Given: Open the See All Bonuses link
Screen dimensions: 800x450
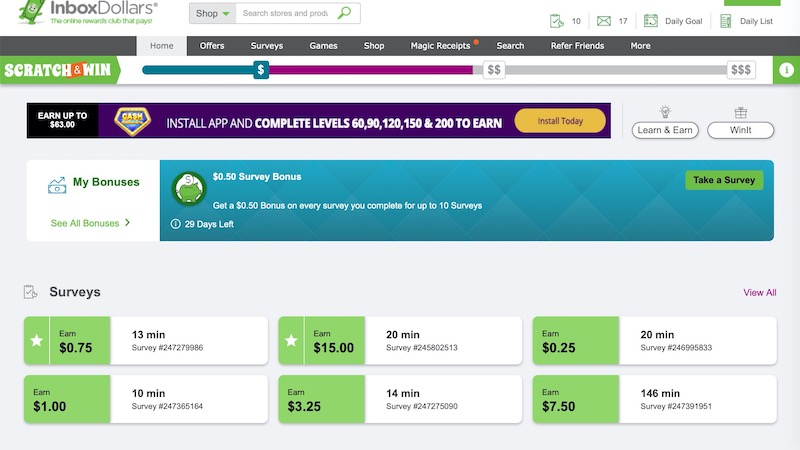Looking at the screenshot, I should tap(85, 223).
